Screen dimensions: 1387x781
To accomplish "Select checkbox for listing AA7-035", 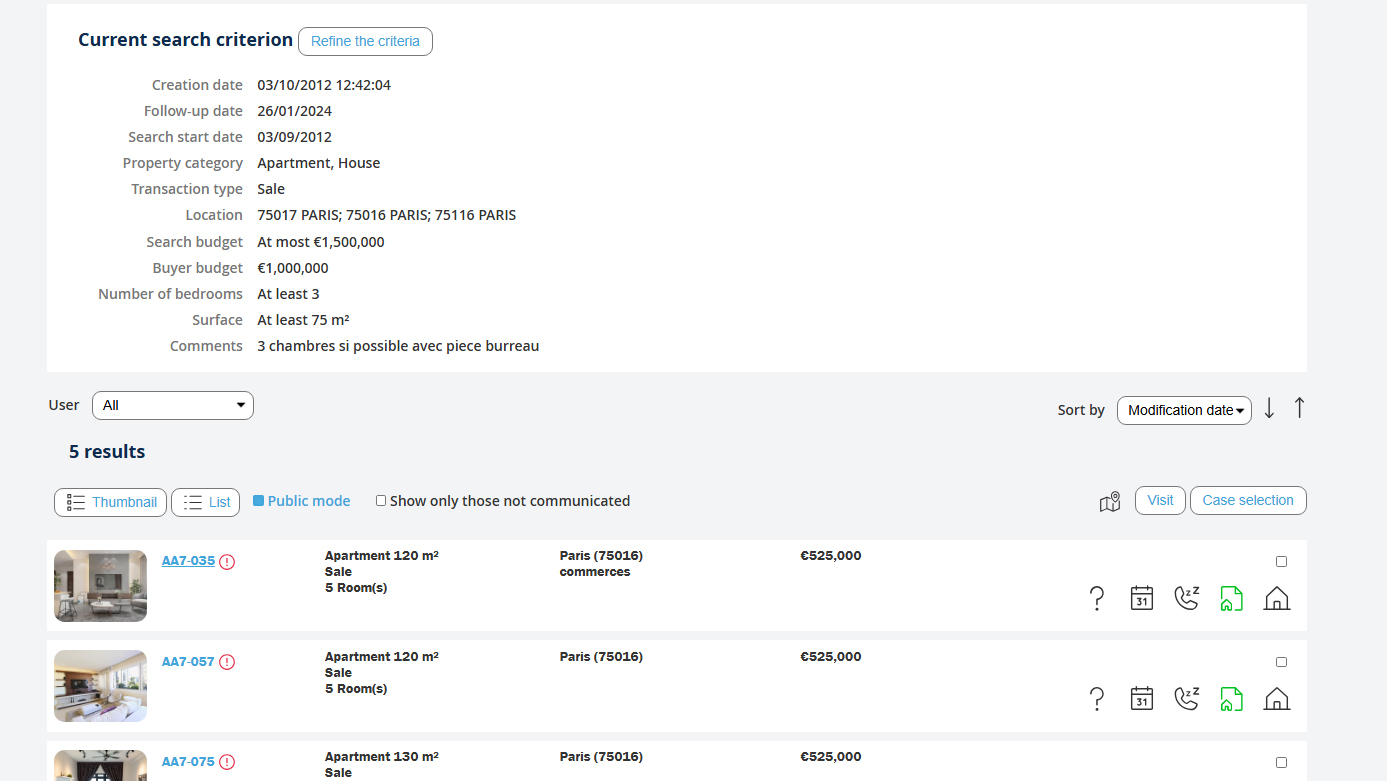I will click(x=1281, y=562).
